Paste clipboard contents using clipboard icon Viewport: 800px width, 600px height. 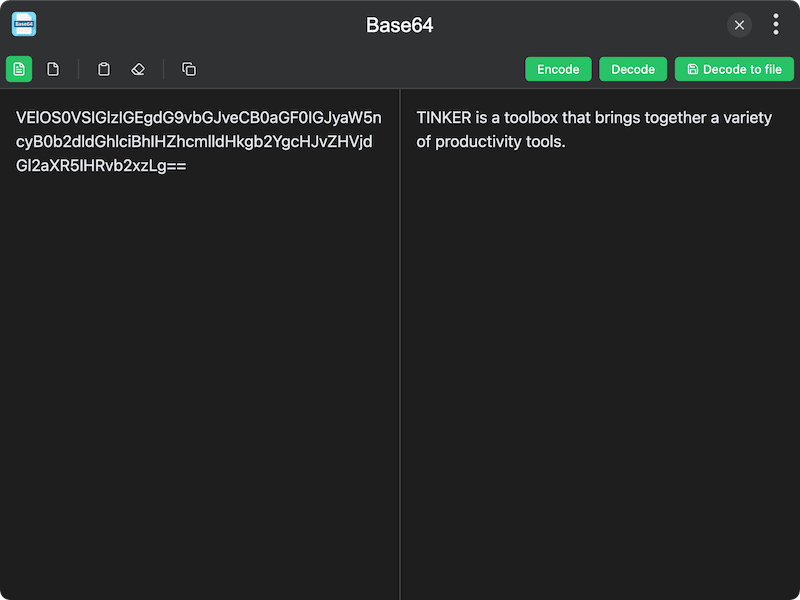point(104,69)
